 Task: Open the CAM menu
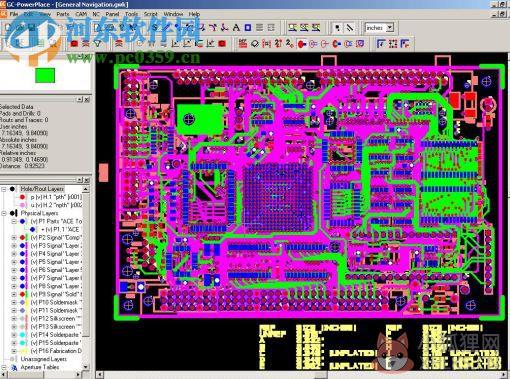tap(81, 14)
